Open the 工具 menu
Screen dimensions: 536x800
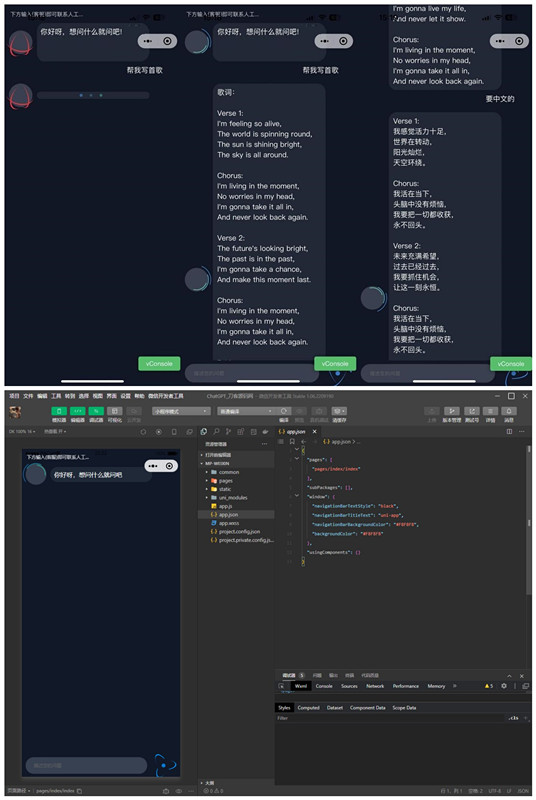(56, 396)
